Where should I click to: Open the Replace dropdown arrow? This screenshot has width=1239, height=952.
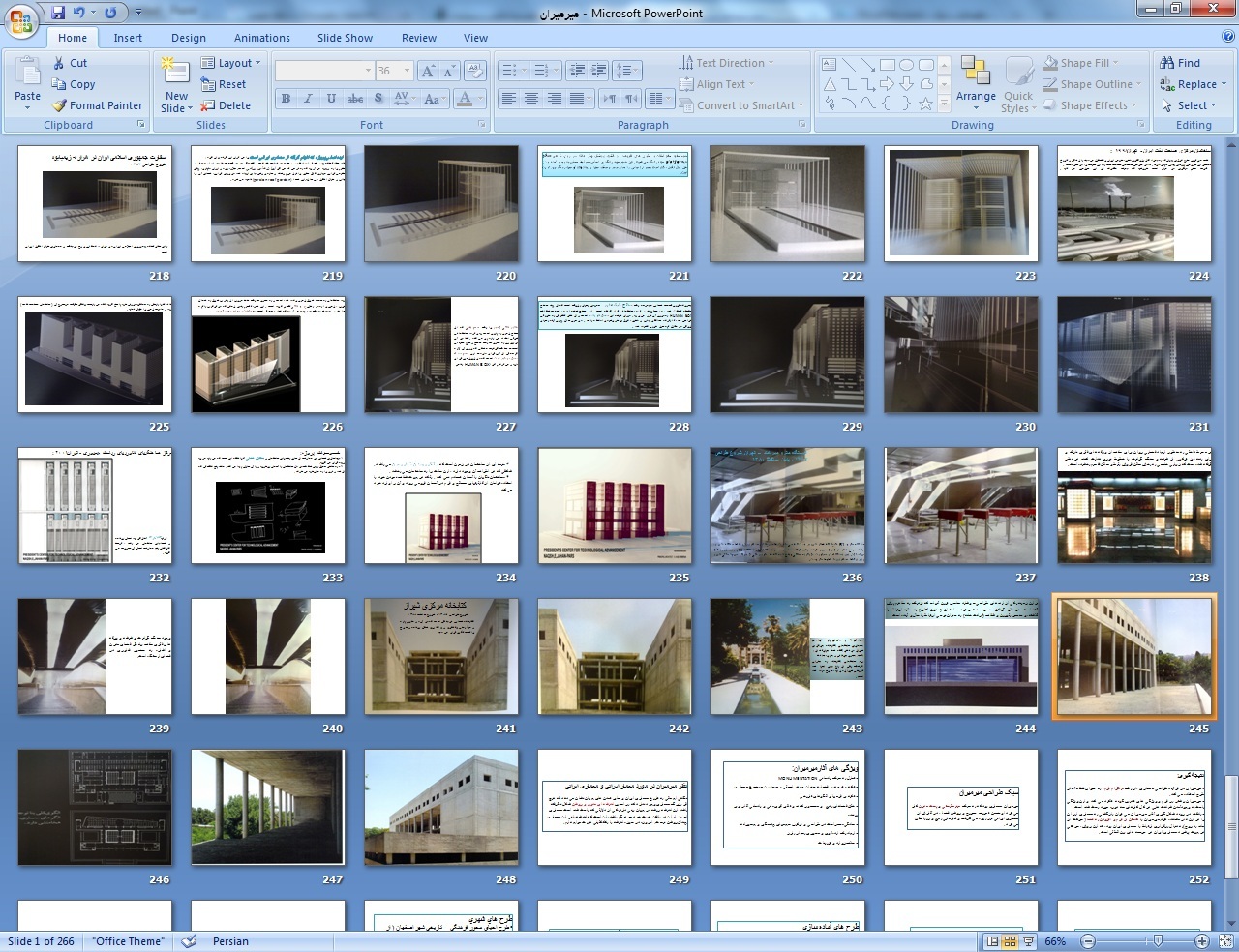[1224, 84]
